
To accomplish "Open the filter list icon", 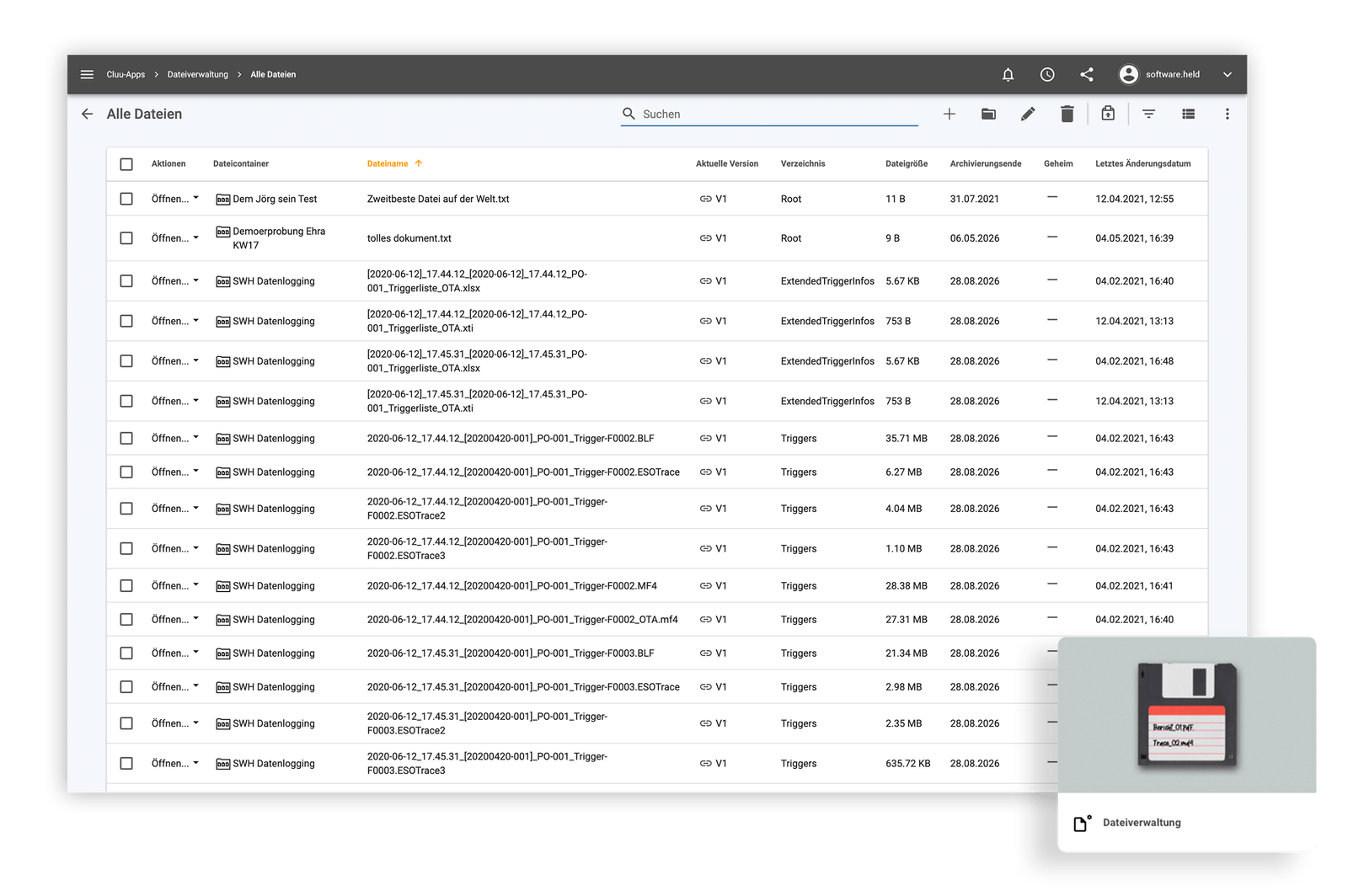I will tap(1148, 114).
